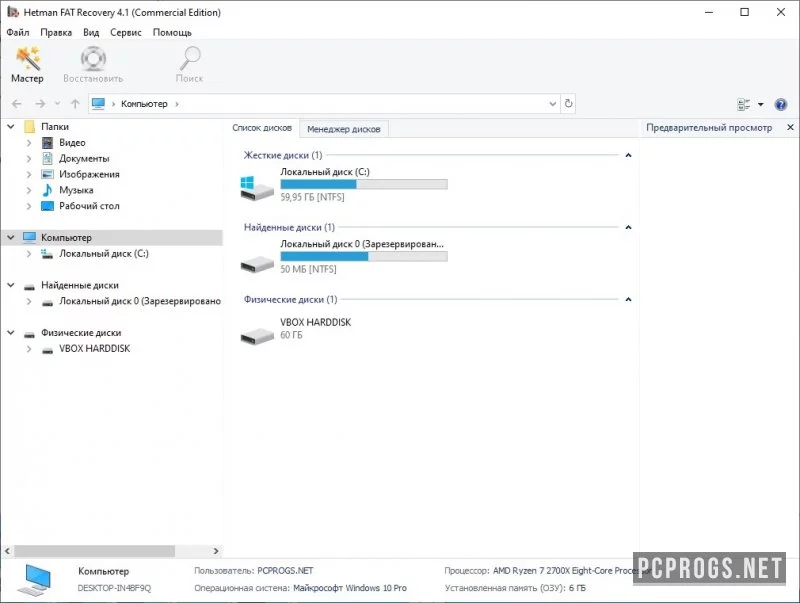Collapse Найденные диски tree node

point(11,285)
